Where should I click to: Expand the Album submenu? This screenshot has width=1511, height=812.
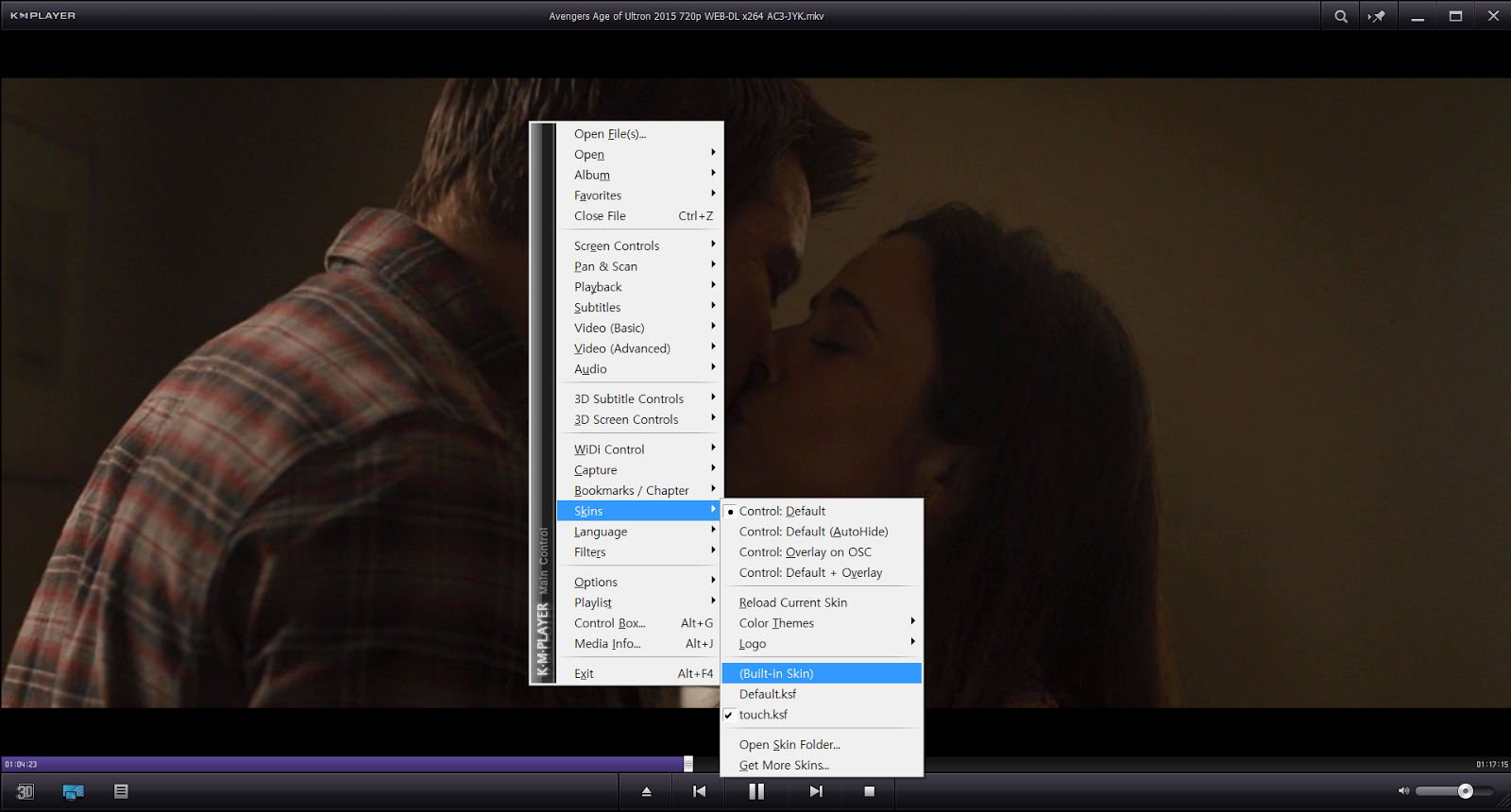point(638,175)
